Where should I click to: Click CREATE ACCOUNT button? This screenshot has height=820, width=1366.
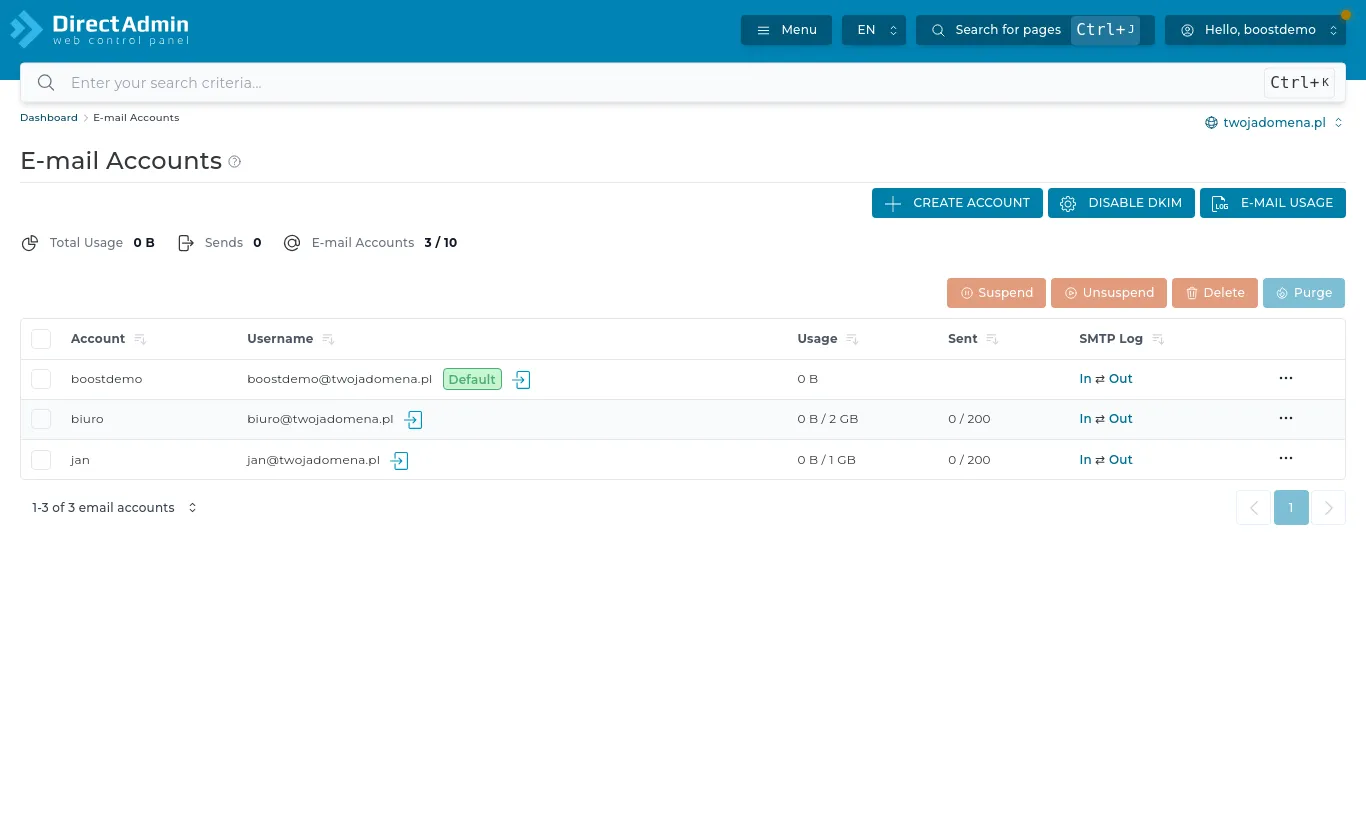coord(957,203)
